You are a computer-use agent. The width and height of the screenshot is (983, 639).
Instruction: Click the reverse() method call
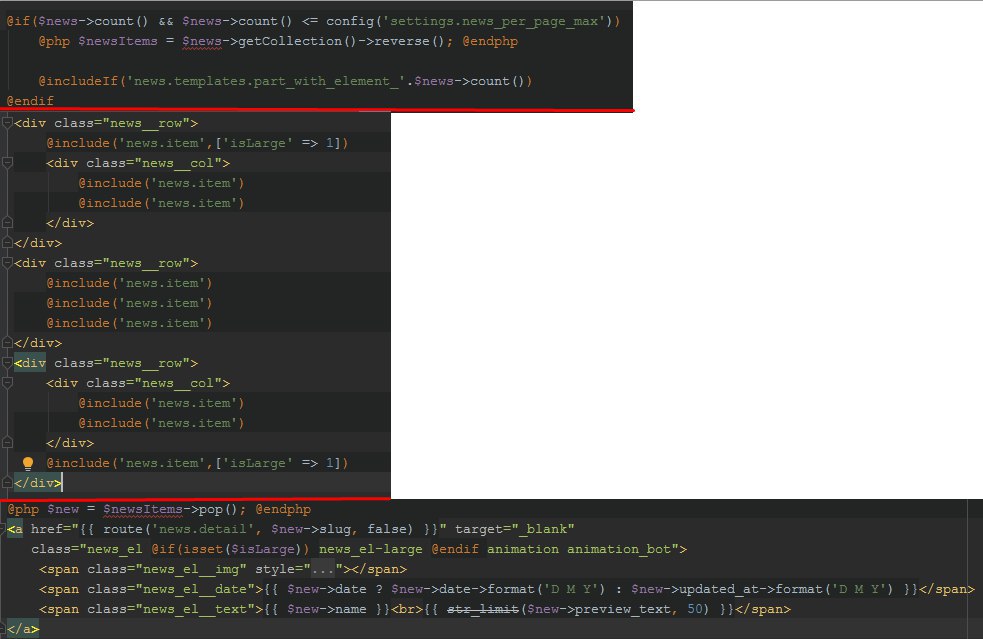(x=409, y=41)
